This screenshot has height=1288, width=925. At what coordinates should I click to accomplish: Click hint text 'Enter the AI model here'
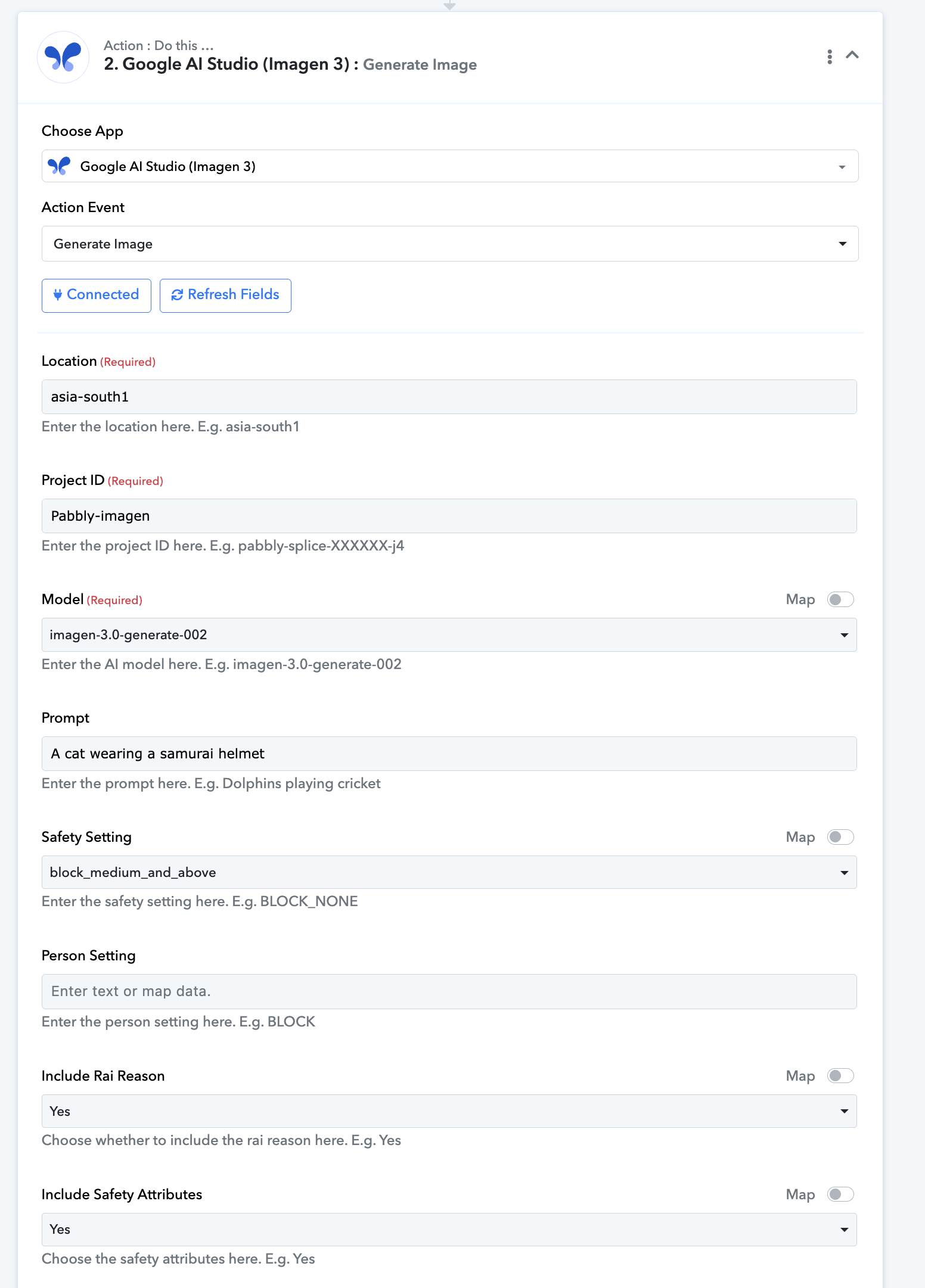tap(122, 664)
